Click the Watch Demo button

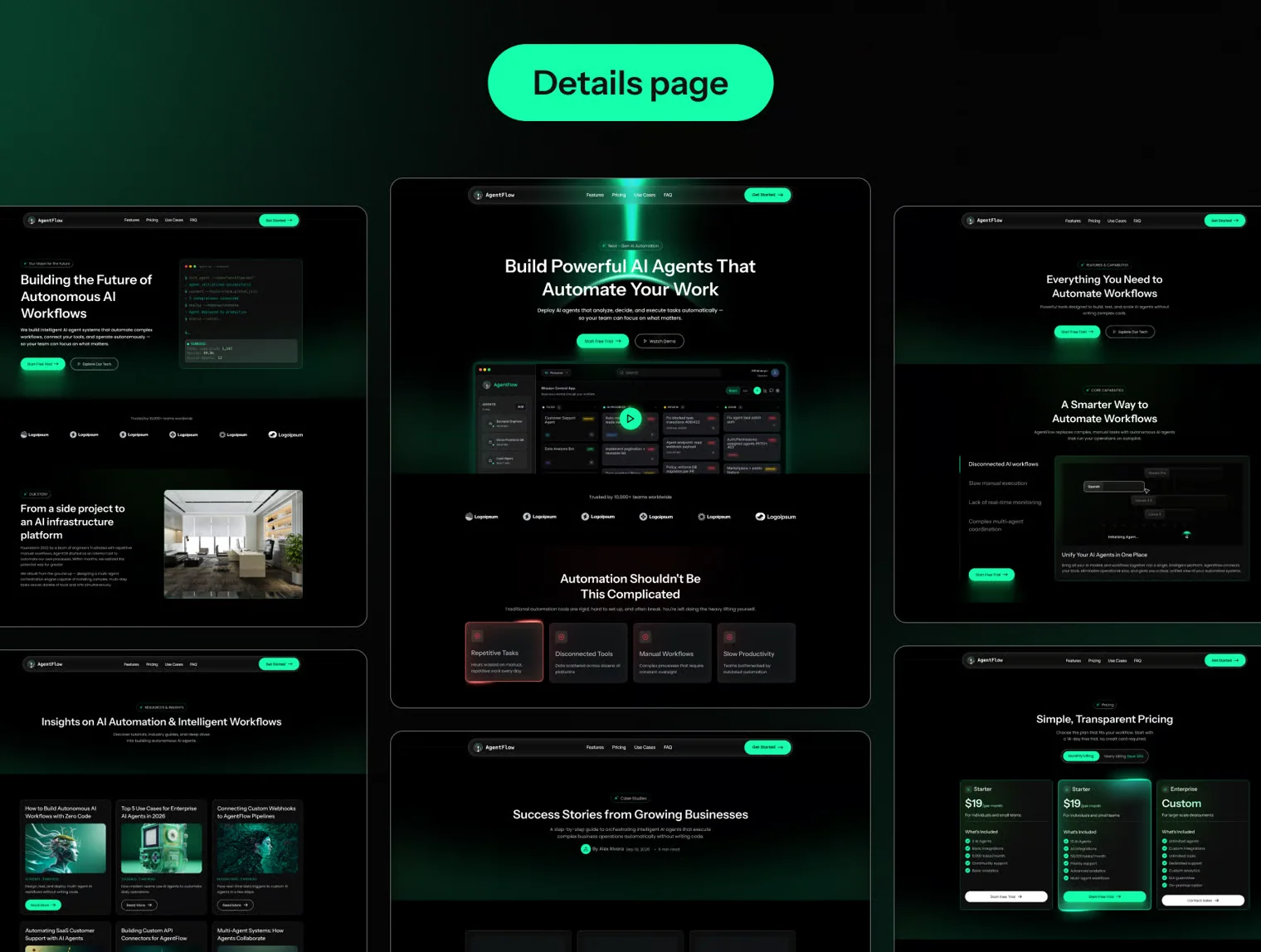[x=660, y=341]
